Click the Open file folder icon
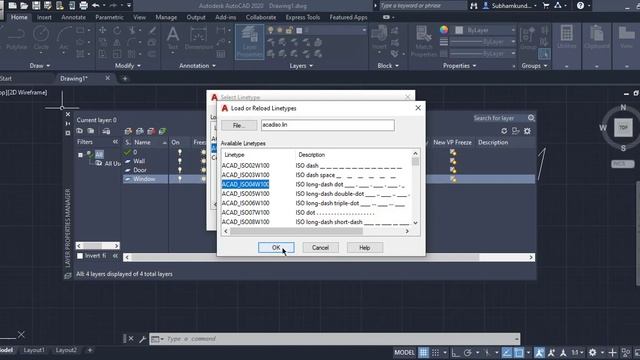Viewport: 640px width, 360px height. coord(24,6)
